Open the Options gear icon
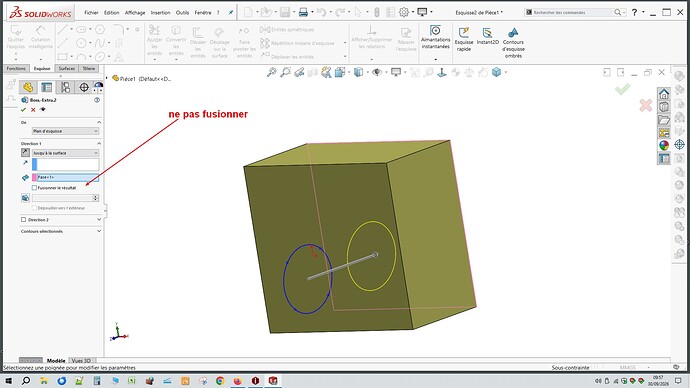The width and height of the screenshot is (690, 388). (x=404, y=12)
